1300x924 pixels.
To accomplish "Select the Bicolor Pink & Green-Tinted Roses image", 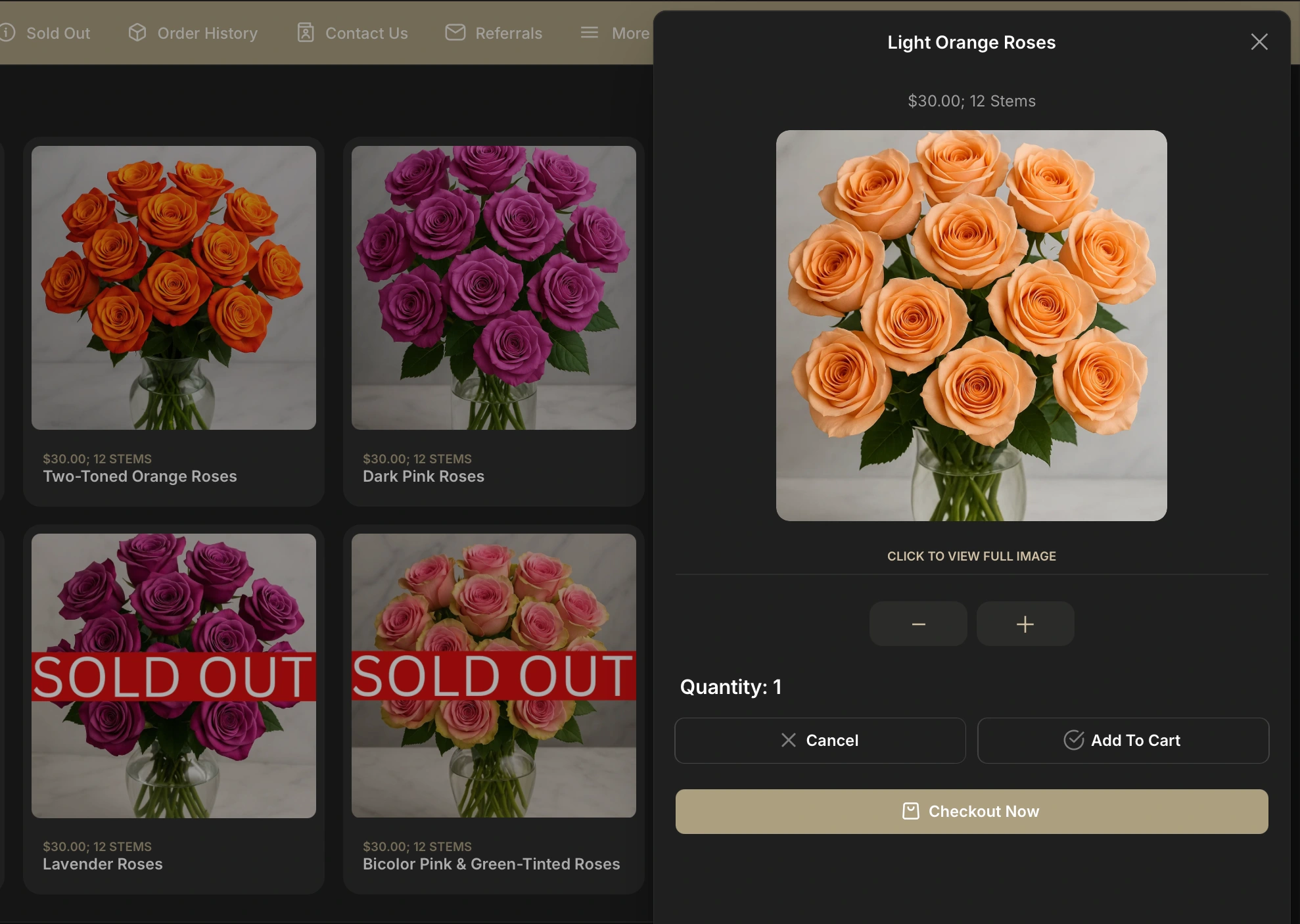I will pos(494,676).
